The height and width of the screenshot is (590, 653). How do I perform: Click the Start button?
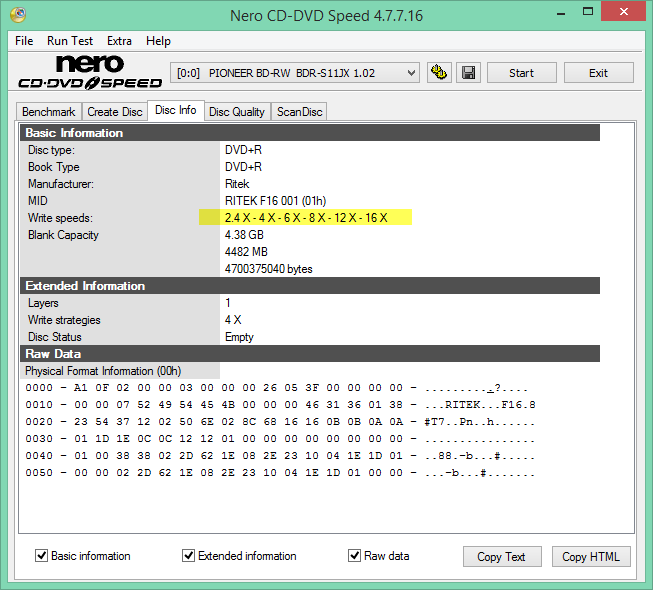521,73
